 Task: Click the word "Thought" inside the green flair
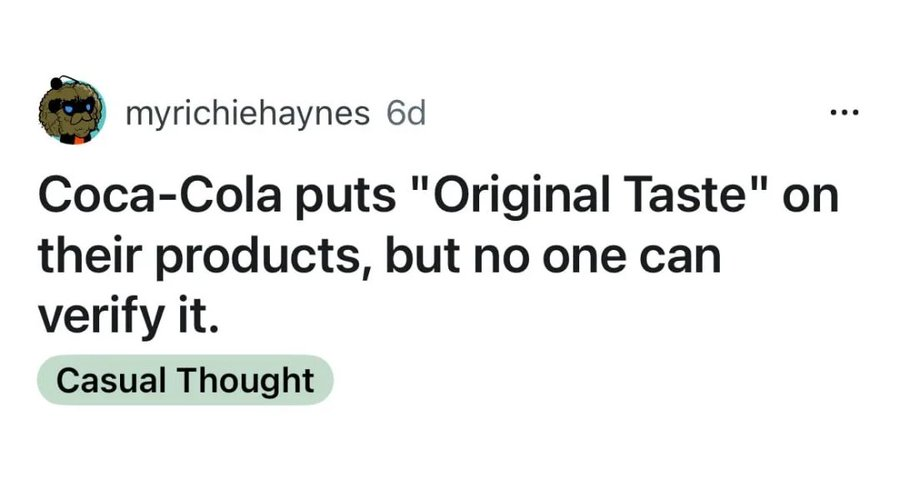coord(245,380)
